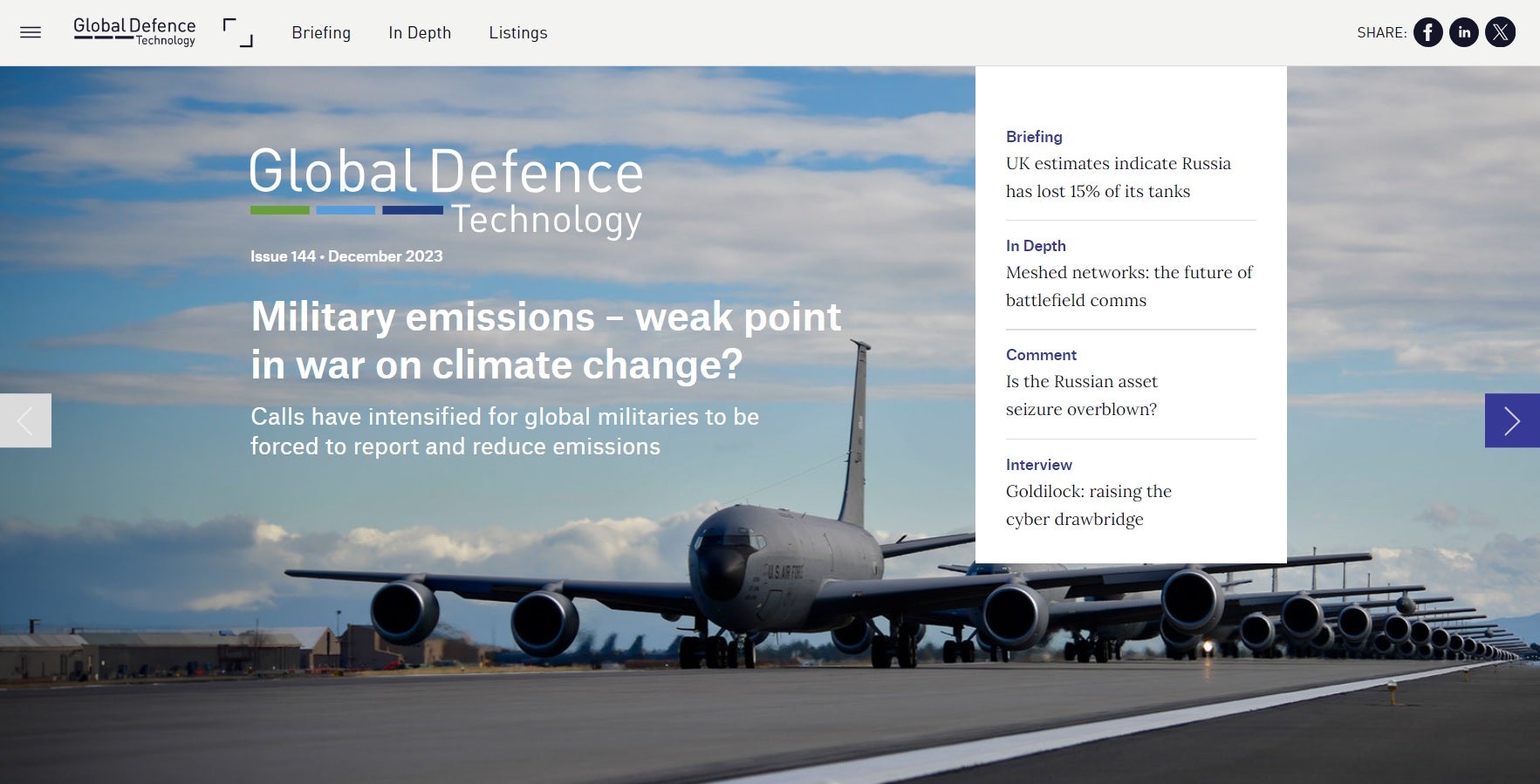Select the Interview label in side panel

tap(1038, 465)
